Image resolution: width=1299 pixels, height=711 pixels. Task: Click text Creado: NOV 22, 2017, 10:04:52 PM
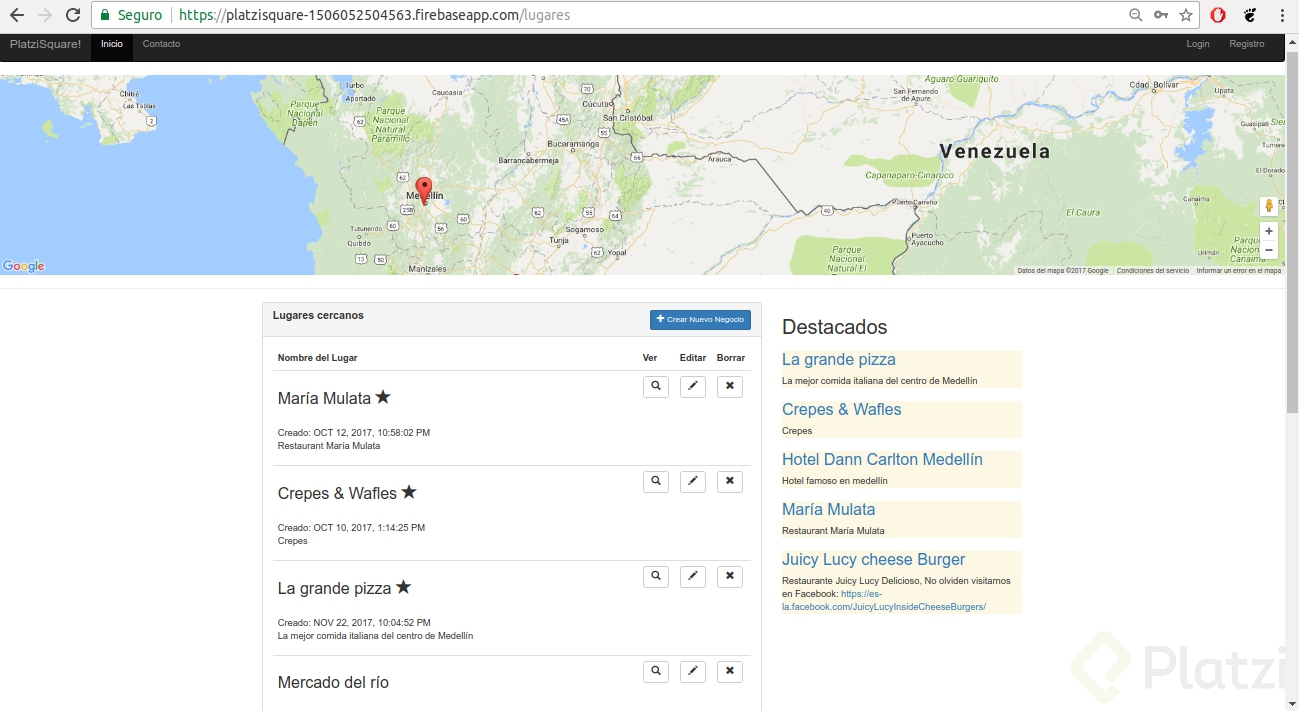(x=354, y=623)
